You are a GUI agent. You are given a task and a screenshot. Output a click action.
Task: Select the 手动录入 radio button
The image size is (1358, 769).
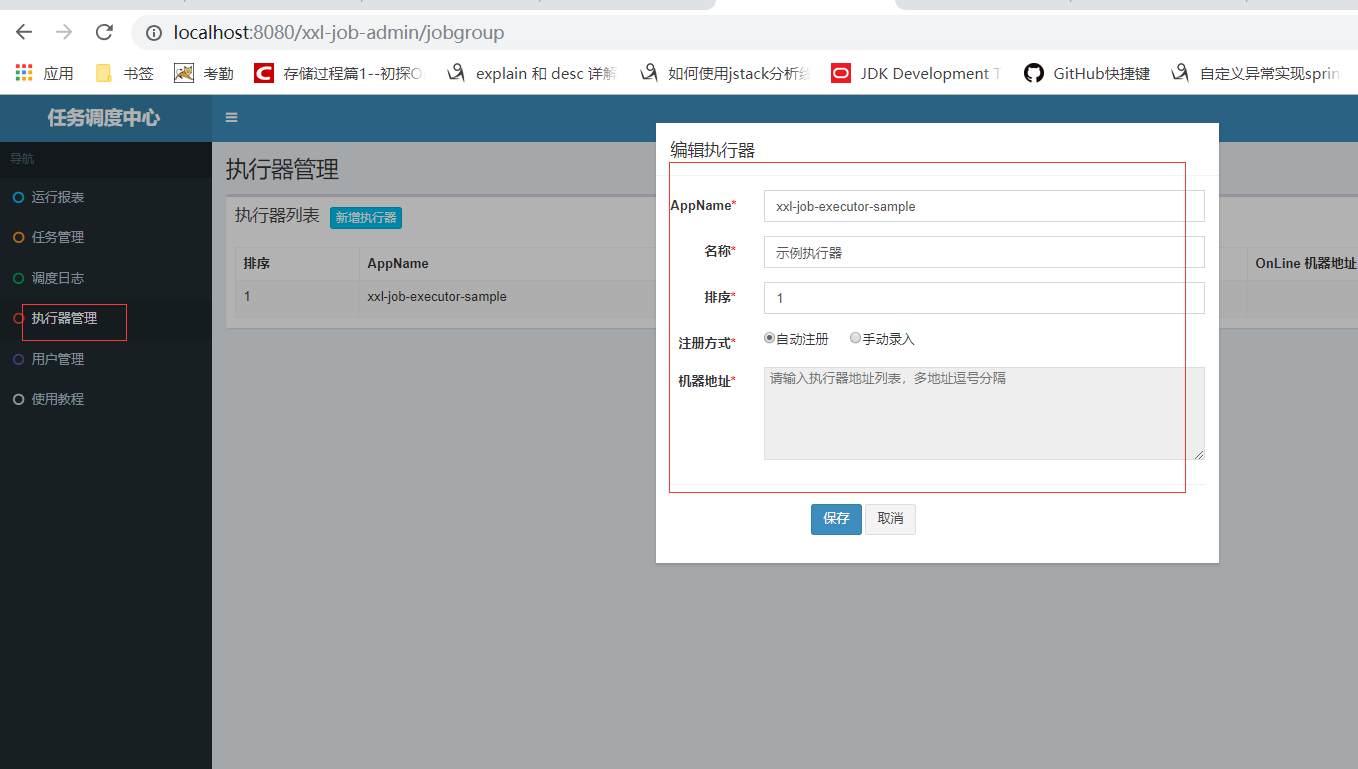(x=855, y=338)
